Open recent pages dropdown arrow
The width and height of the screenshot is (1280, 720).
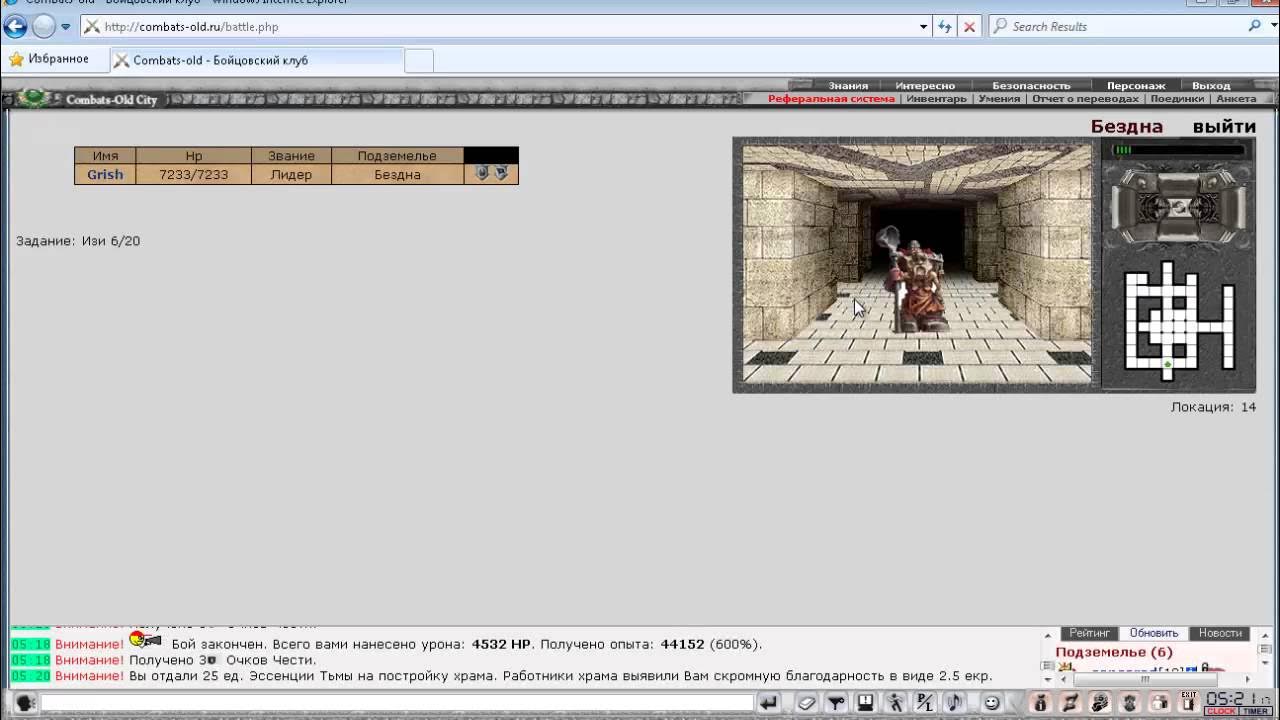(x=66, y=27)
